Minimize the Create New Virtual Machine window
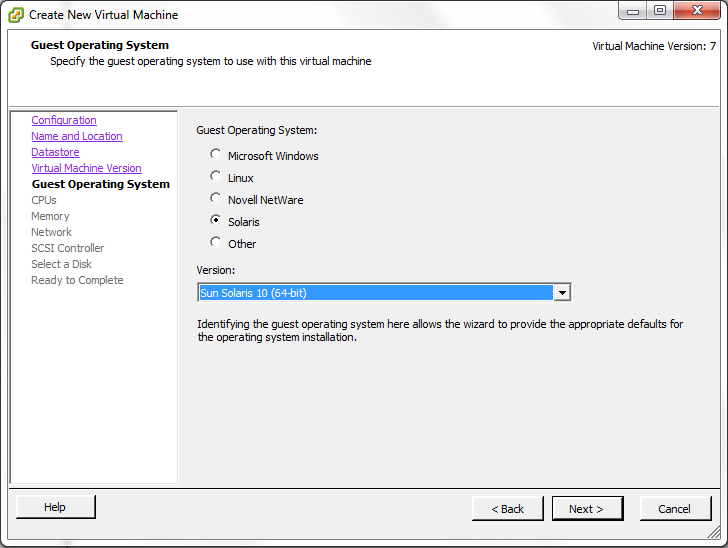 [632, 11]
